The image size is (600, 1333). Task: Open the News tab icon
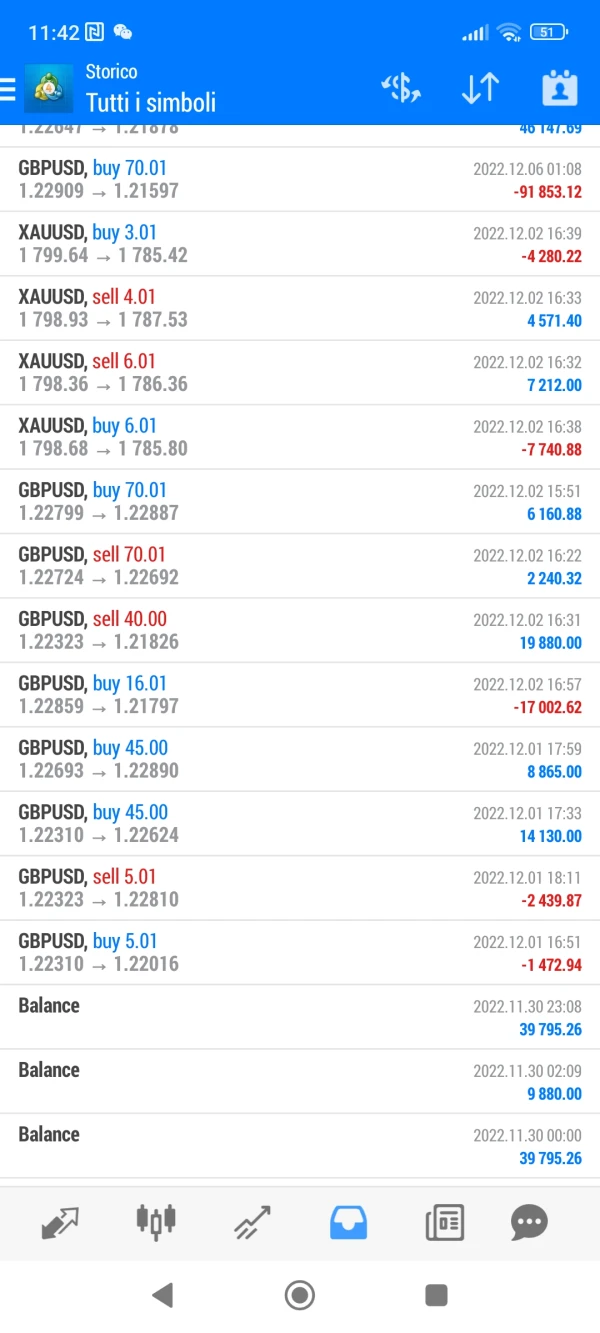pyautogui.click(x=444, y=1221)
